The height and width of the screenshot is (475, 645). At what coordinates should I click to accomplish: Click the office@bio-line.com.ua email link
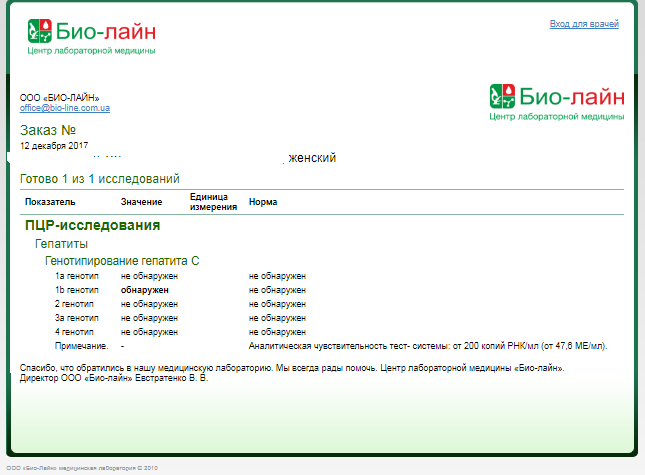coord(65,107)
